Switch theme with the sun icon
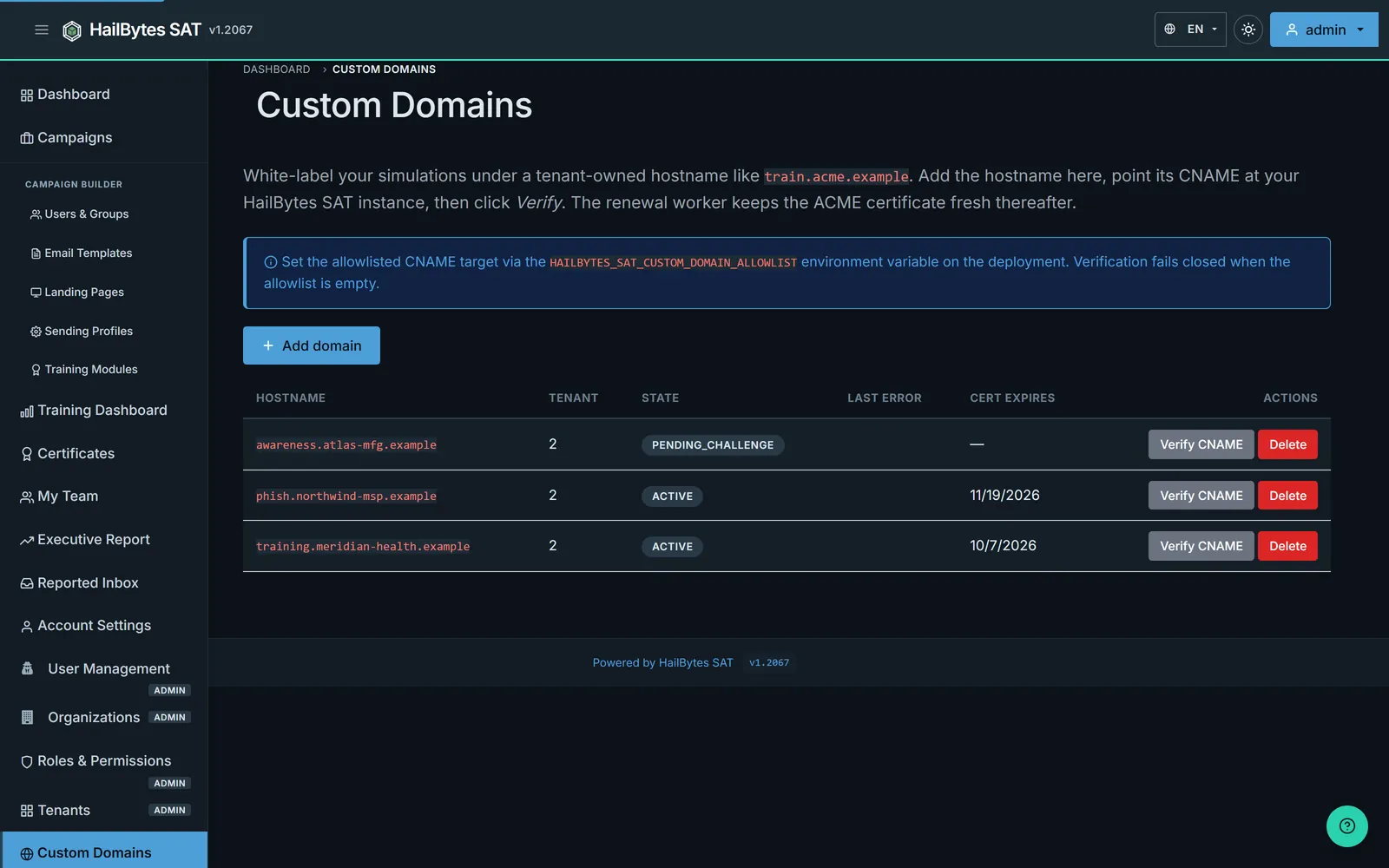 pyautogui.click(x=1247, y=30)
